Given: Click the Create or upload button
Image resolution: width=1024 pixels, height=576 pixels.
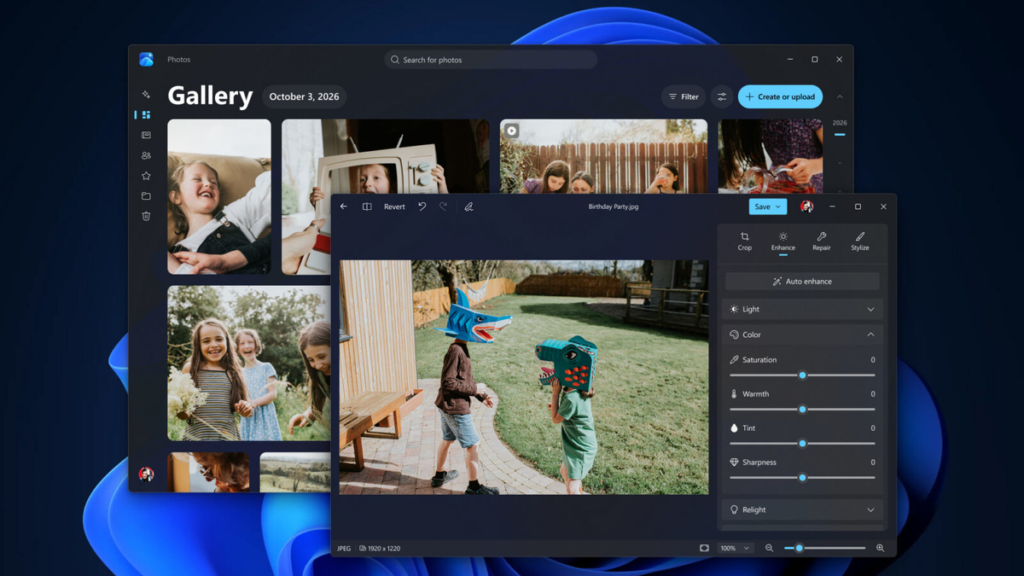Looking at the screenshot, I should pos(780,97).
